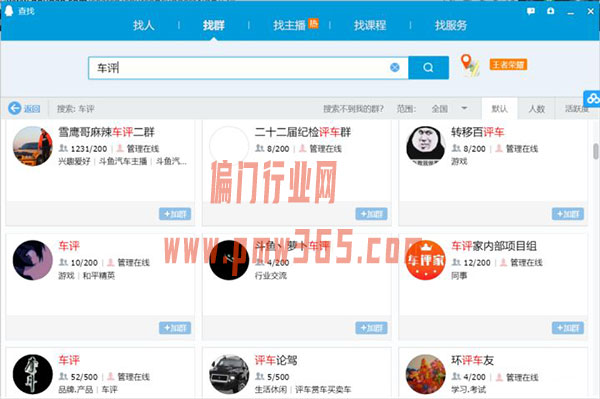Click the 兴趣爱好 tag
The width and height of the screenshot is (600, 399).
click(74, 161)
